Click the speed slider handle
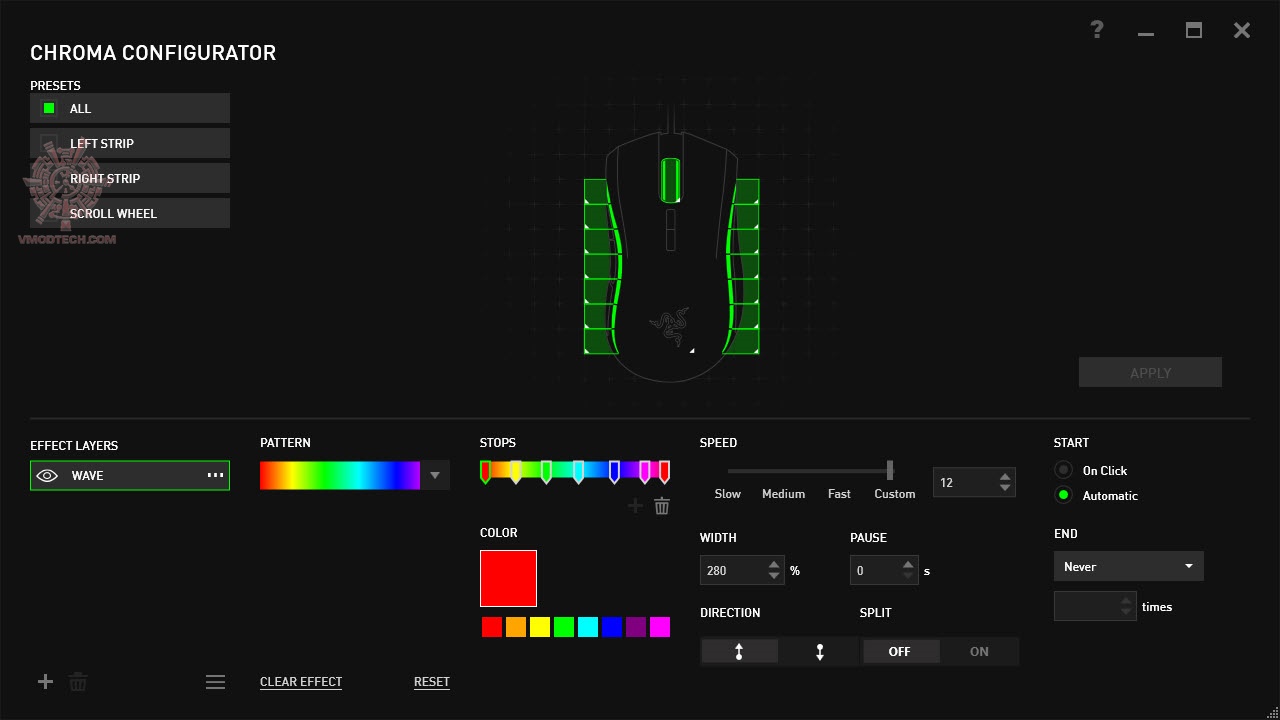This screenshot has width=1280, height=720. coord(890,470)
